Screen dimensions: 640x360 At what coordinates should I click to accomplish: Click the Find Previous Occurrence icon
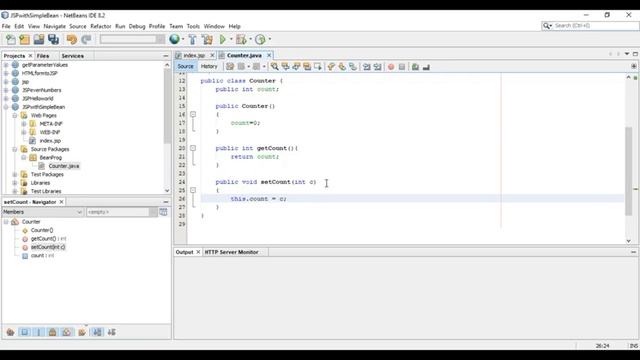(285, 67)
